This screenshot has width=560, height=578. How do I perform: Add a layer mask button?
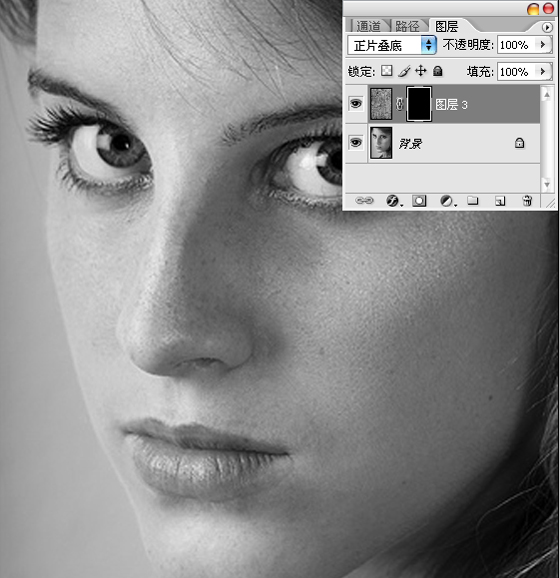(x=419, y=201)
